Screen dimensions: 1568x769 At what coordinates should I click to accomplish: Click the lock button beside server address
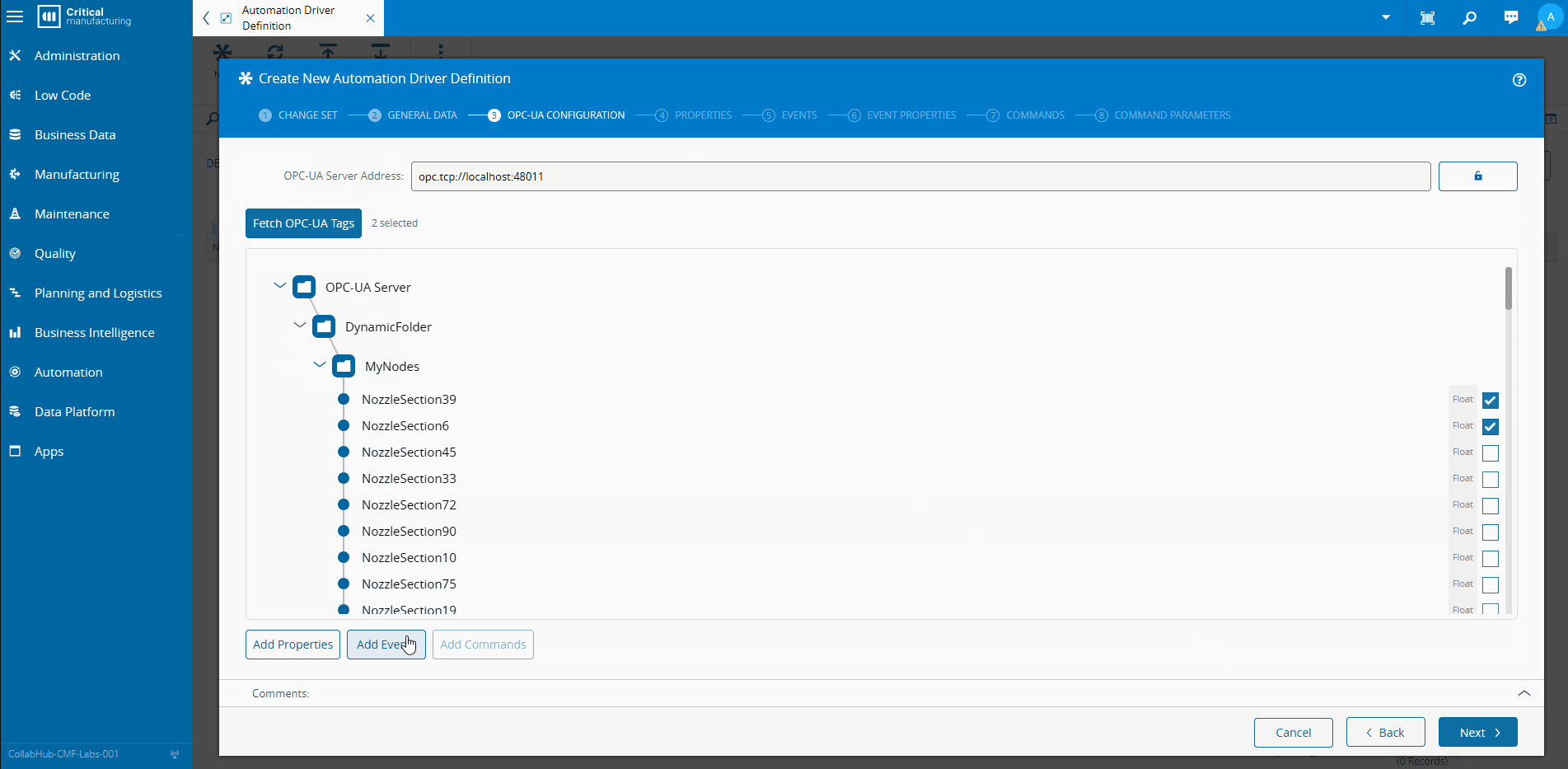click(1477, 176)
